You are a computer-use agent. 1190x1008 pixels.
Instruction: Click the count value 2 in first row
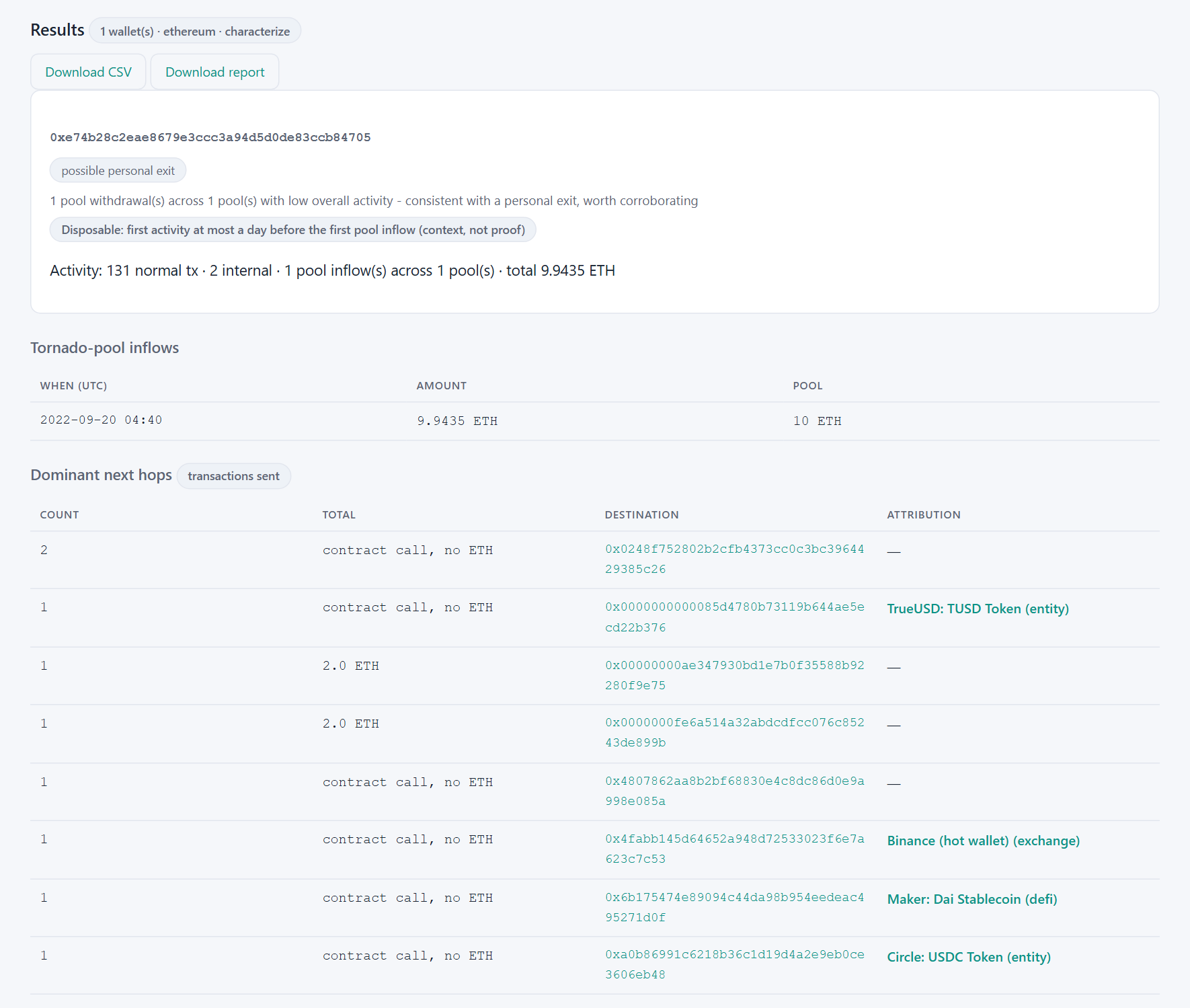(x=44, y=550)
